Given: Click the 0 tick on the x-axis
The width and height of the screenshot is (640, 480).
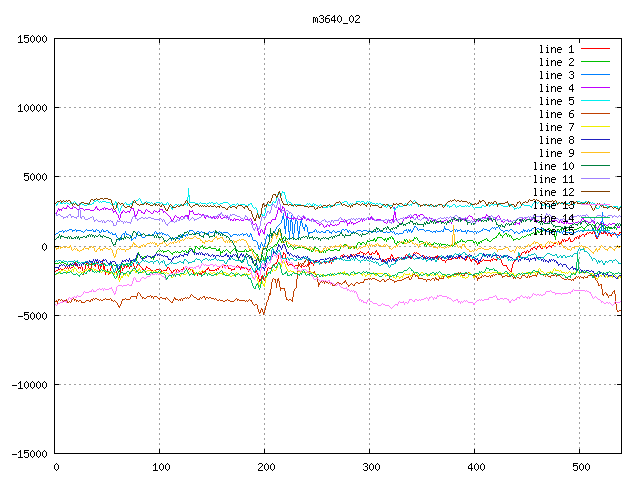Looking at the screenshot, I should pyautogui.click(x=55, y=467).
